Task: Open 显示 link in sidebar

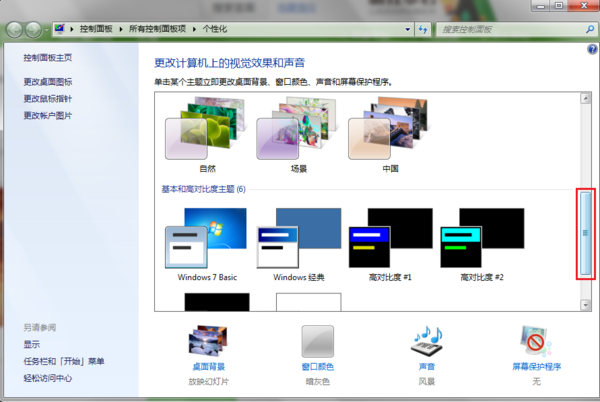Action: pyautogui.click(x=31, y=344)
